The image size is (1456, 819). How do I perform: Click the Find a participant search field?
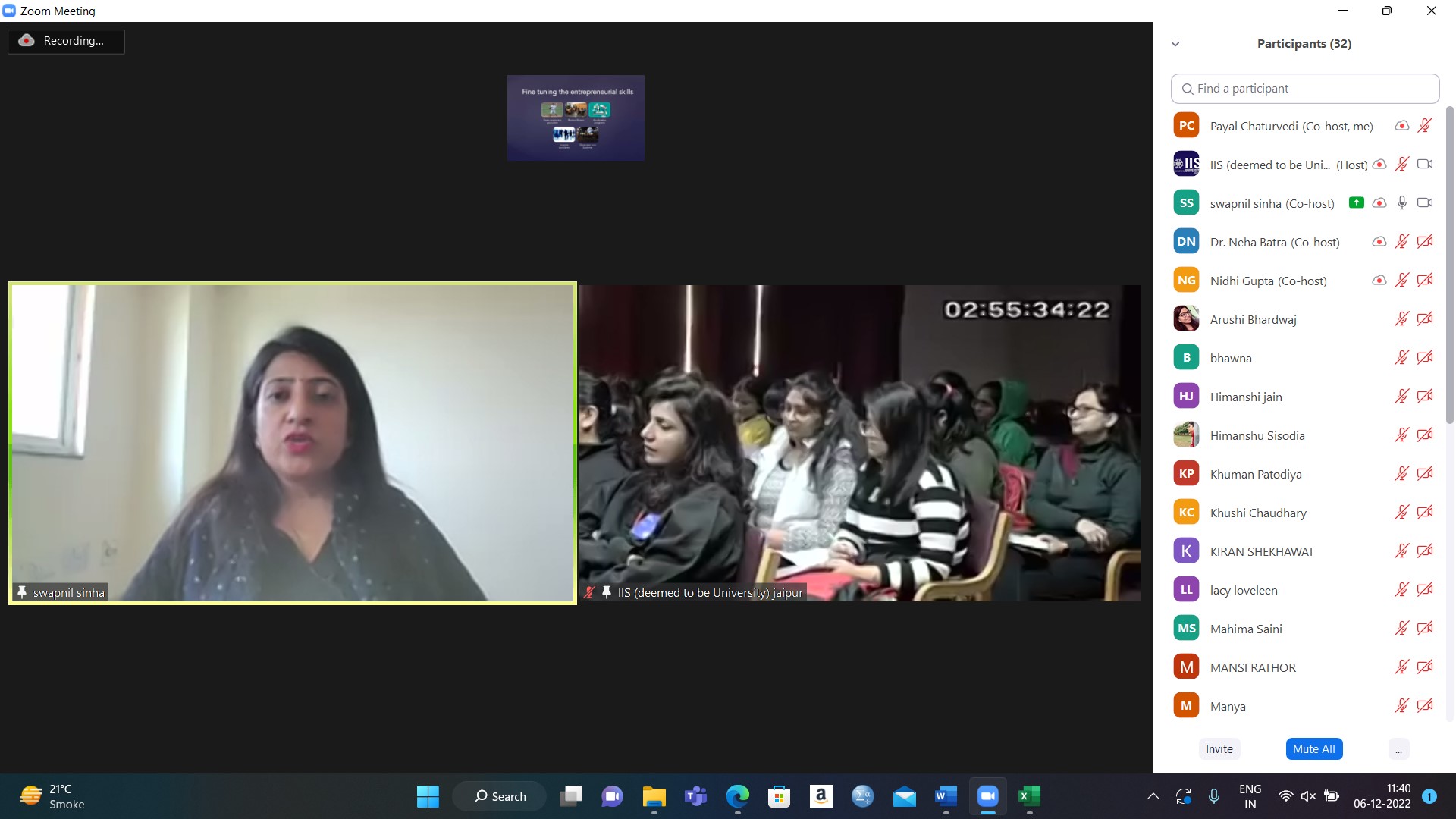click(1304, 89)
